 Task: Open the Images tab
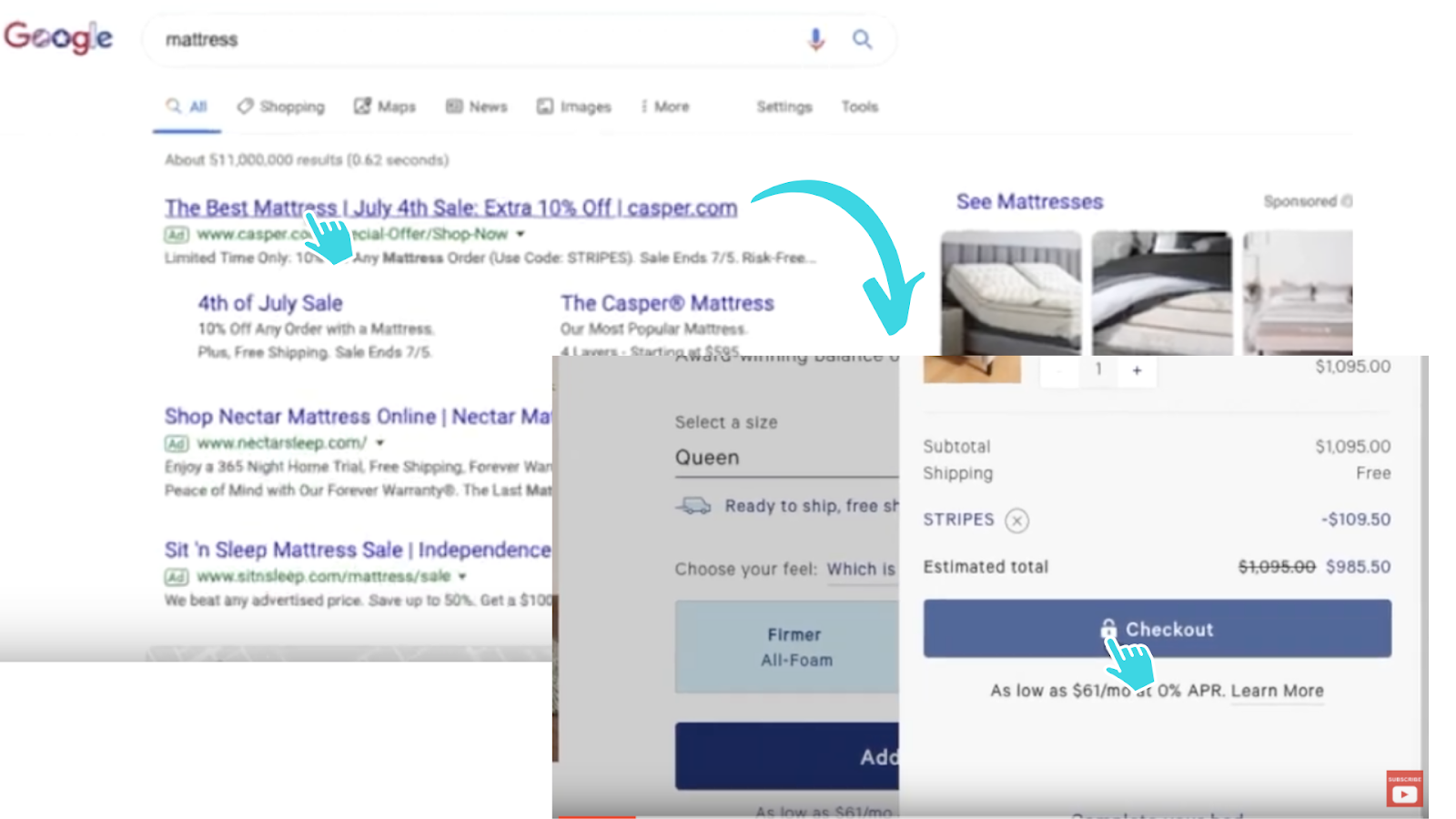574,106
